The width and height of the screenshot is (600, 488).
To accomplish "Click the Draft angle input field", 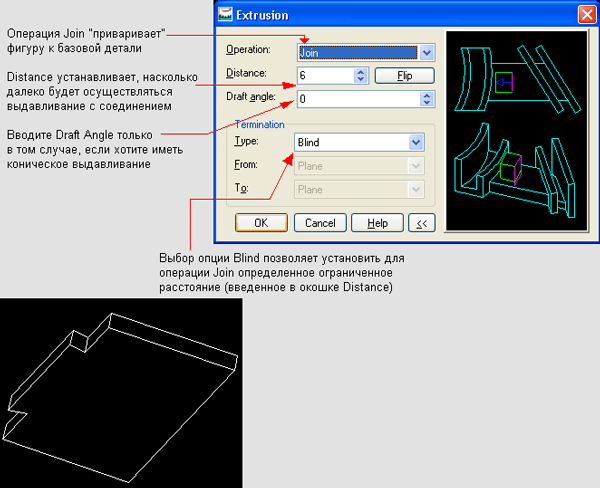I will tap(358, 99).
